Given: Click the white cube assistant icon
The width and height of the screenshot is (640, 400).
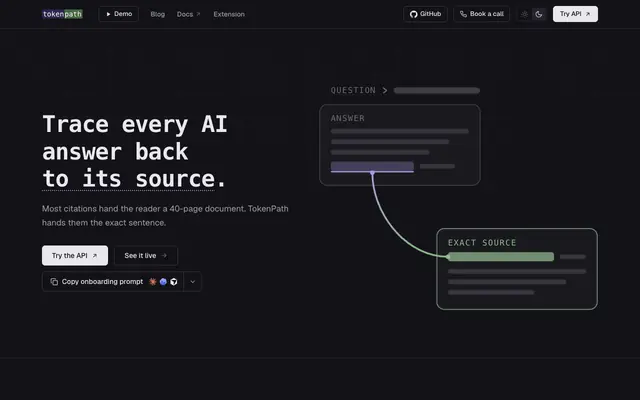Looking at the screenshot, I should 174,282.
